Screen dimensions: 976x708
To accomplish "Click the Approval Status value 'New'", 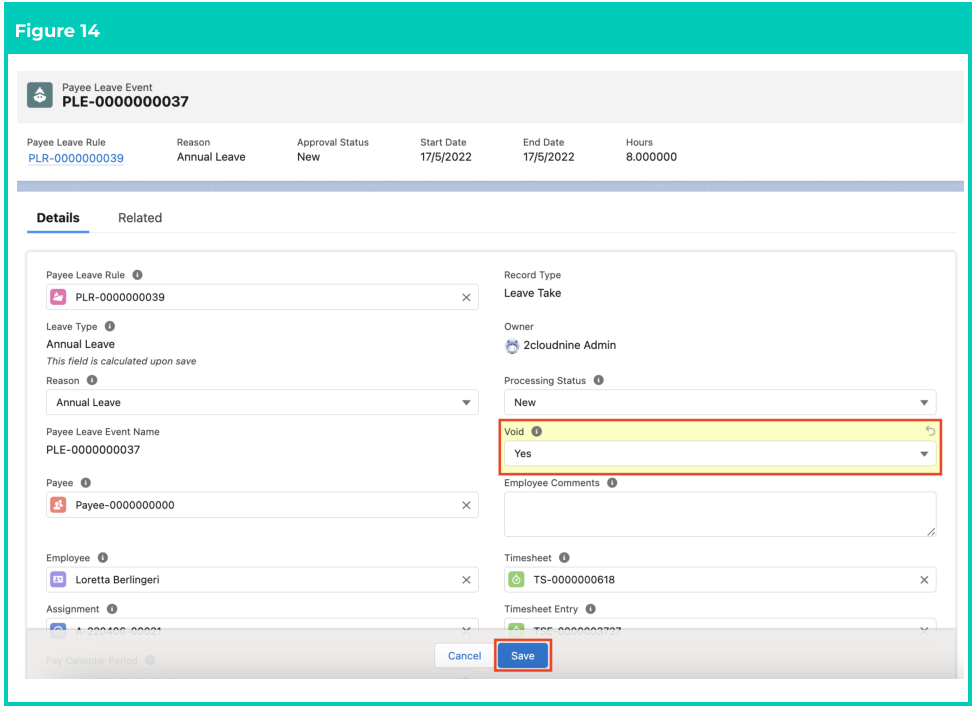I will click(308, 157).
